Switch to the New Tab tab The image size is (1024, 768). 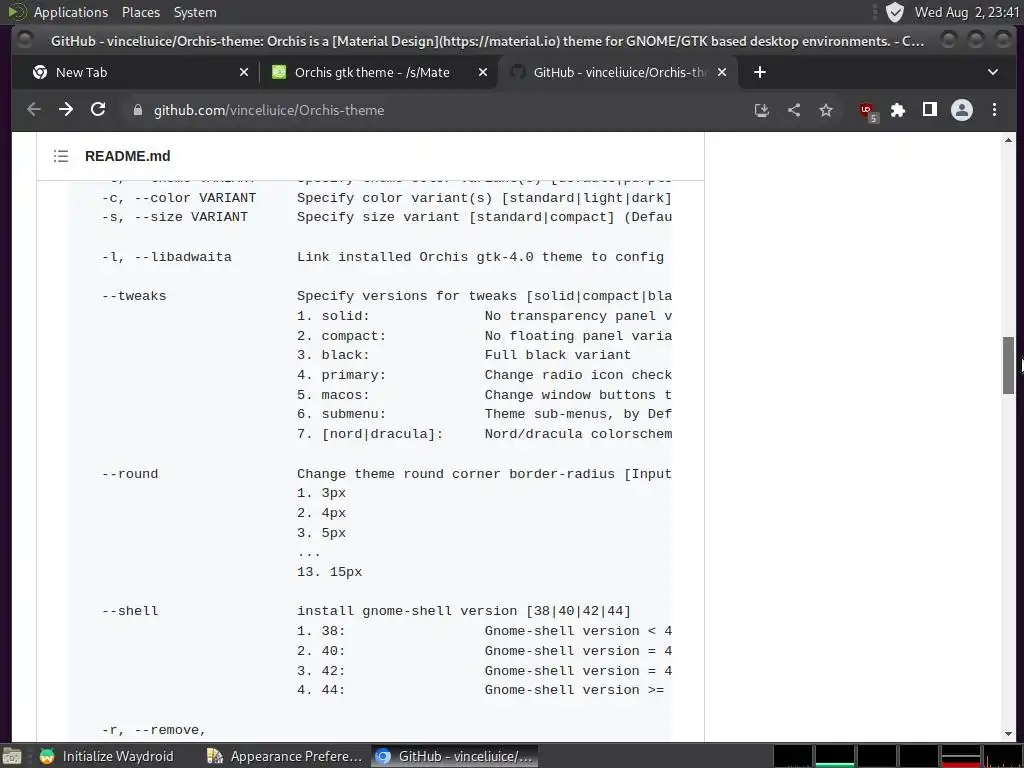140,72
